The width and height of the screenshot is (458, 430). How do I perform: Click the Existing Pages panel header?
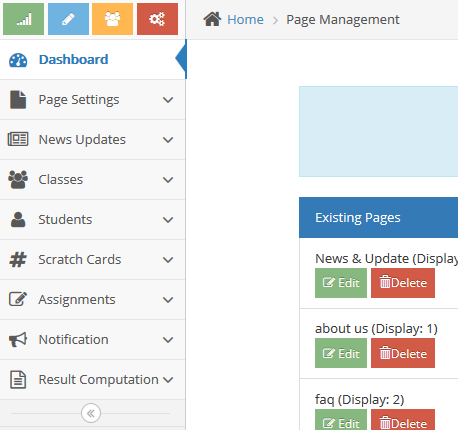click(x=379, y=217)
